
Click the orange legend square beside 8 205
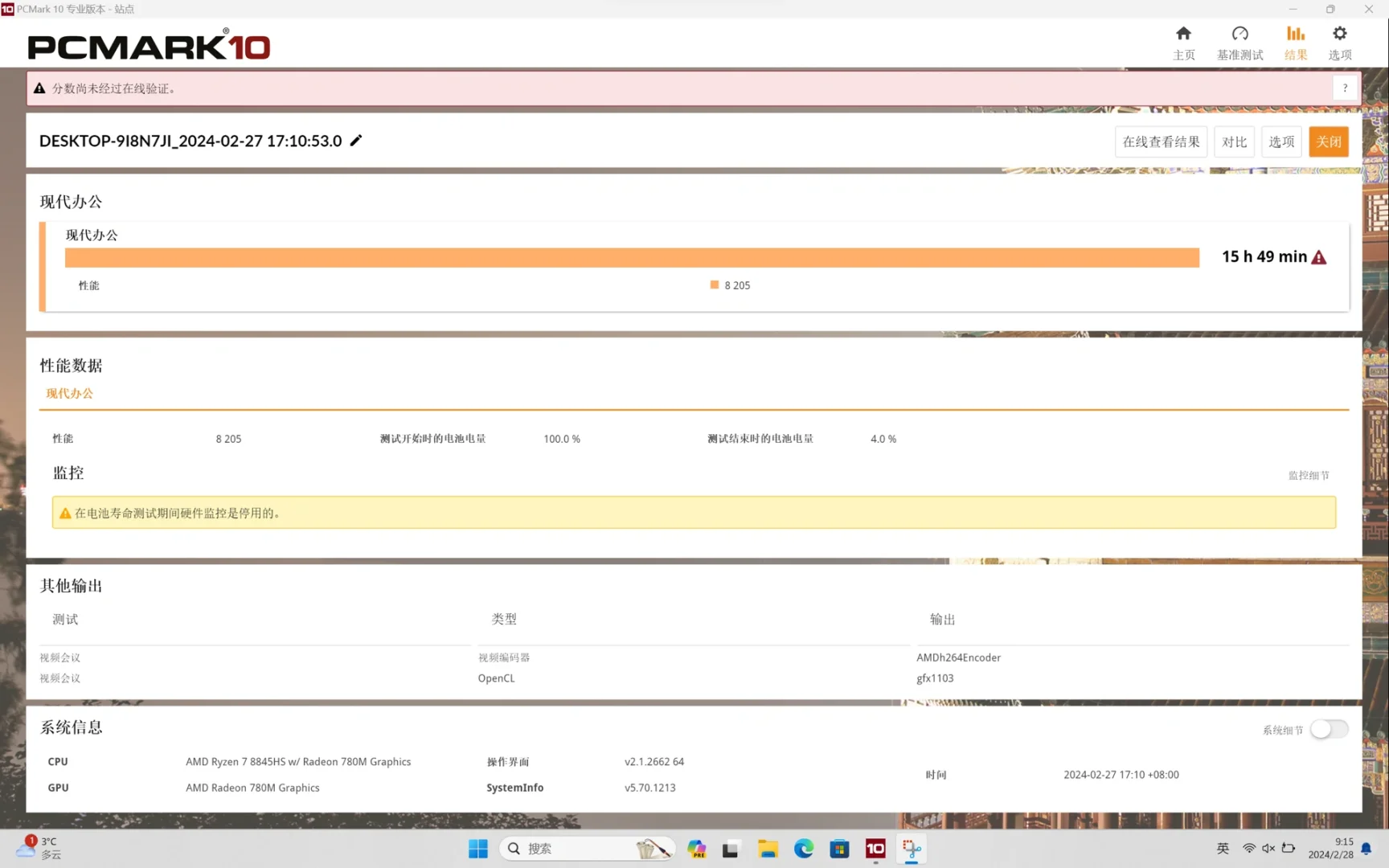coord(714,285)
